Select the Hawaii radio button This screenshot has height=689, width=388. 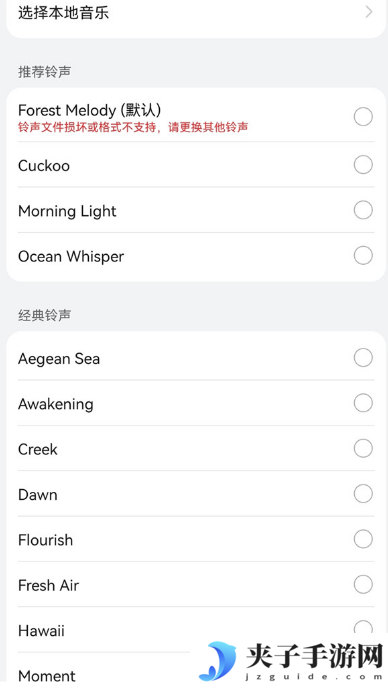click(363, 627)
